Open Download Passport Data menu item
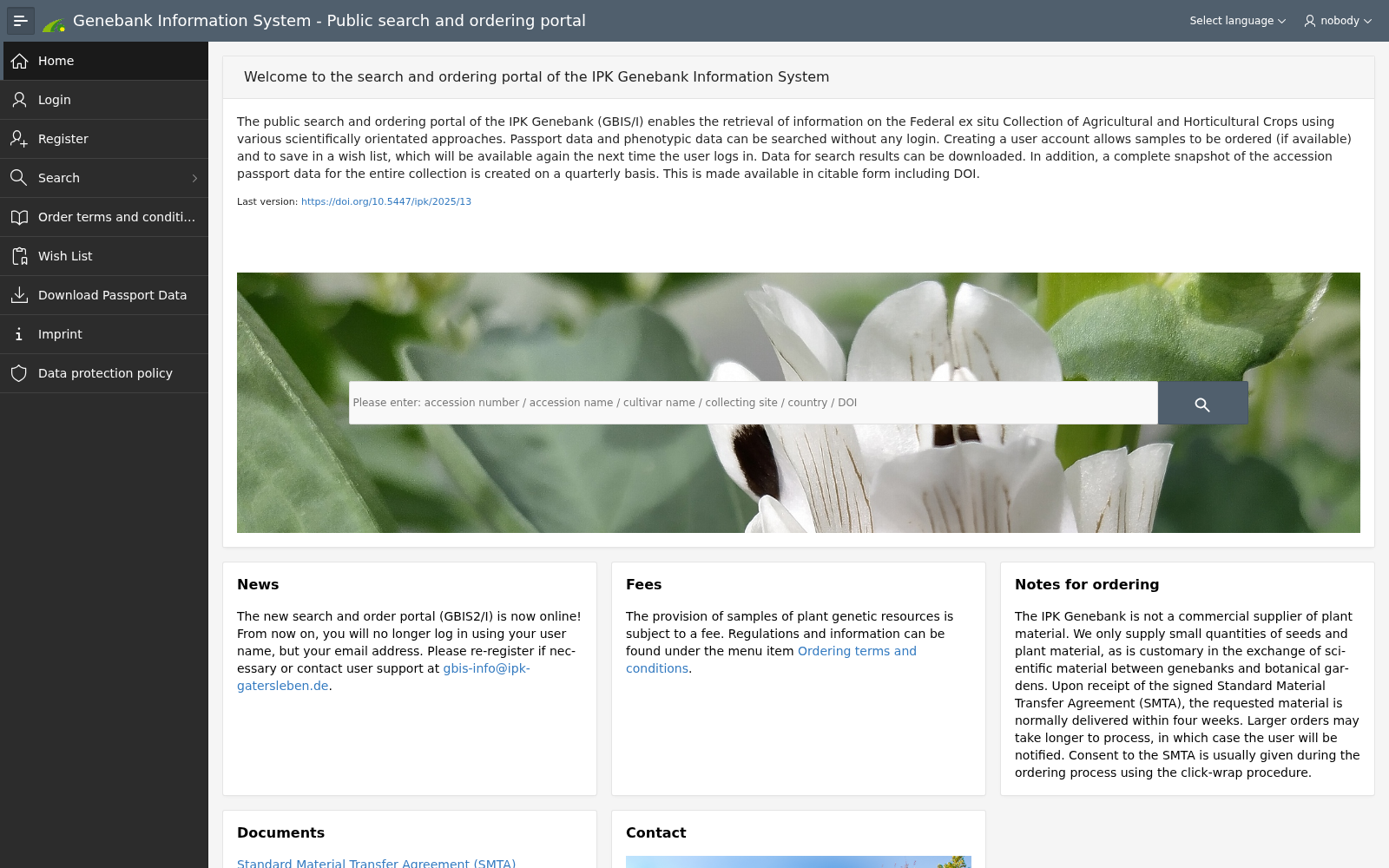This screenshot has height=868, width=1389. pos(104,295)
